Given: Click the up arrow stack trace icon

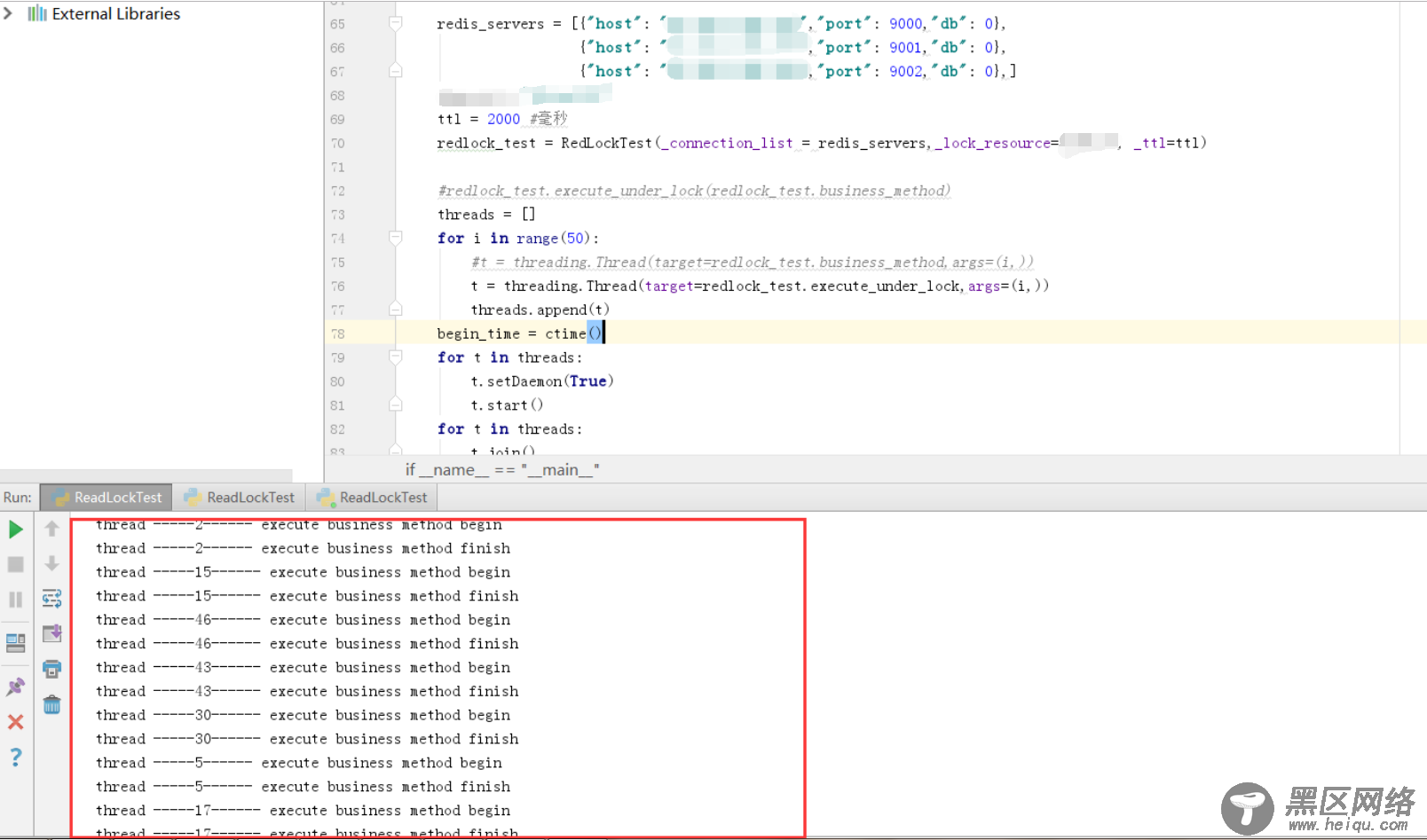Looking at the screenshot, I should pyautogui.click(x=51, y=530).
